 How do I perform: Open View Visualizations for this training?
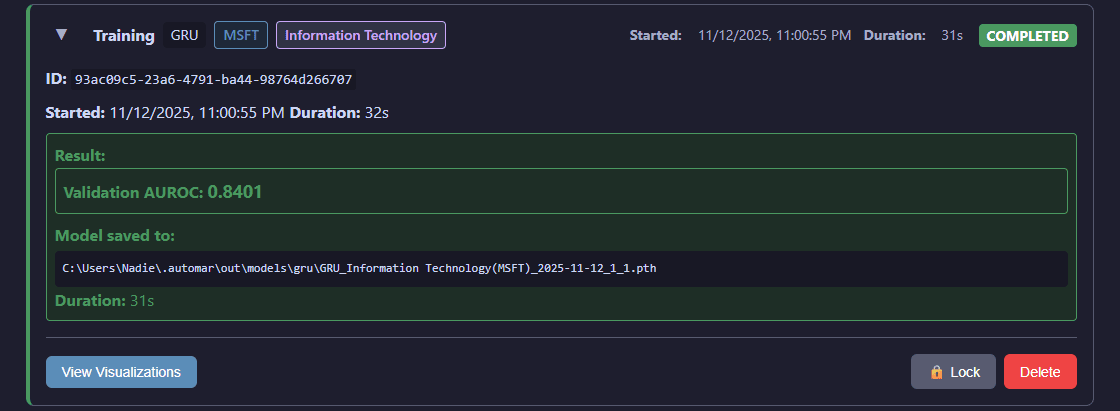tap(121, 372)
